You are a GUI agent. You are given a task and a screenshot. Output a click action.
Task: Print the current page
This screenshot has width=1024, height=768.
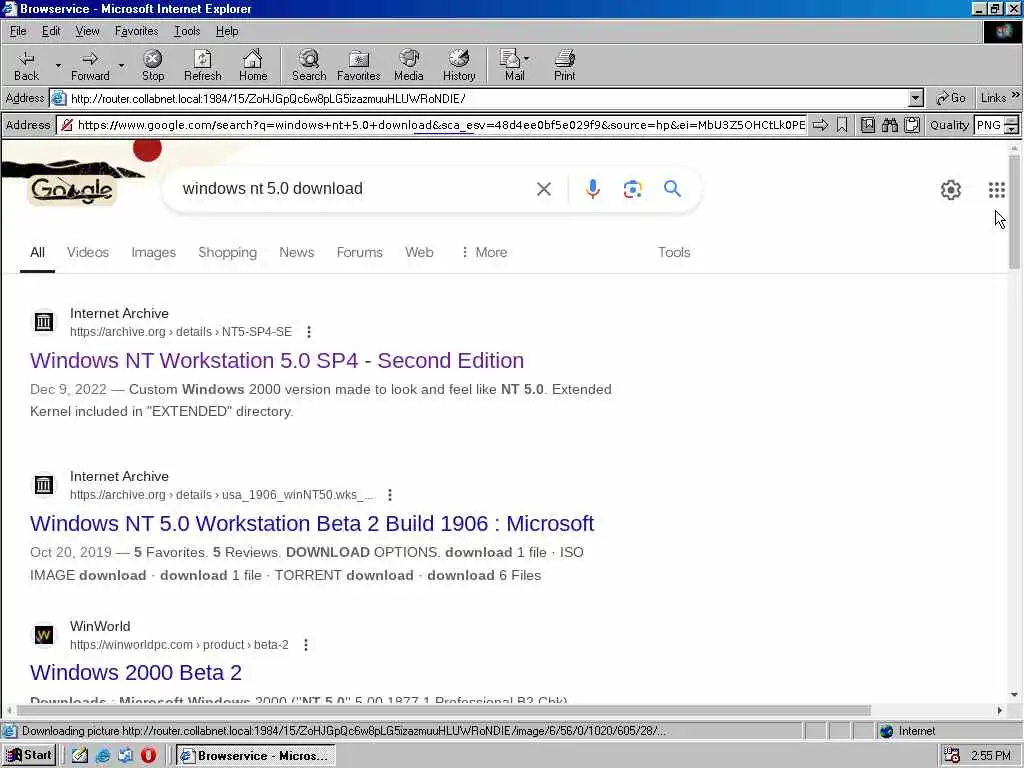coord(564,65)
